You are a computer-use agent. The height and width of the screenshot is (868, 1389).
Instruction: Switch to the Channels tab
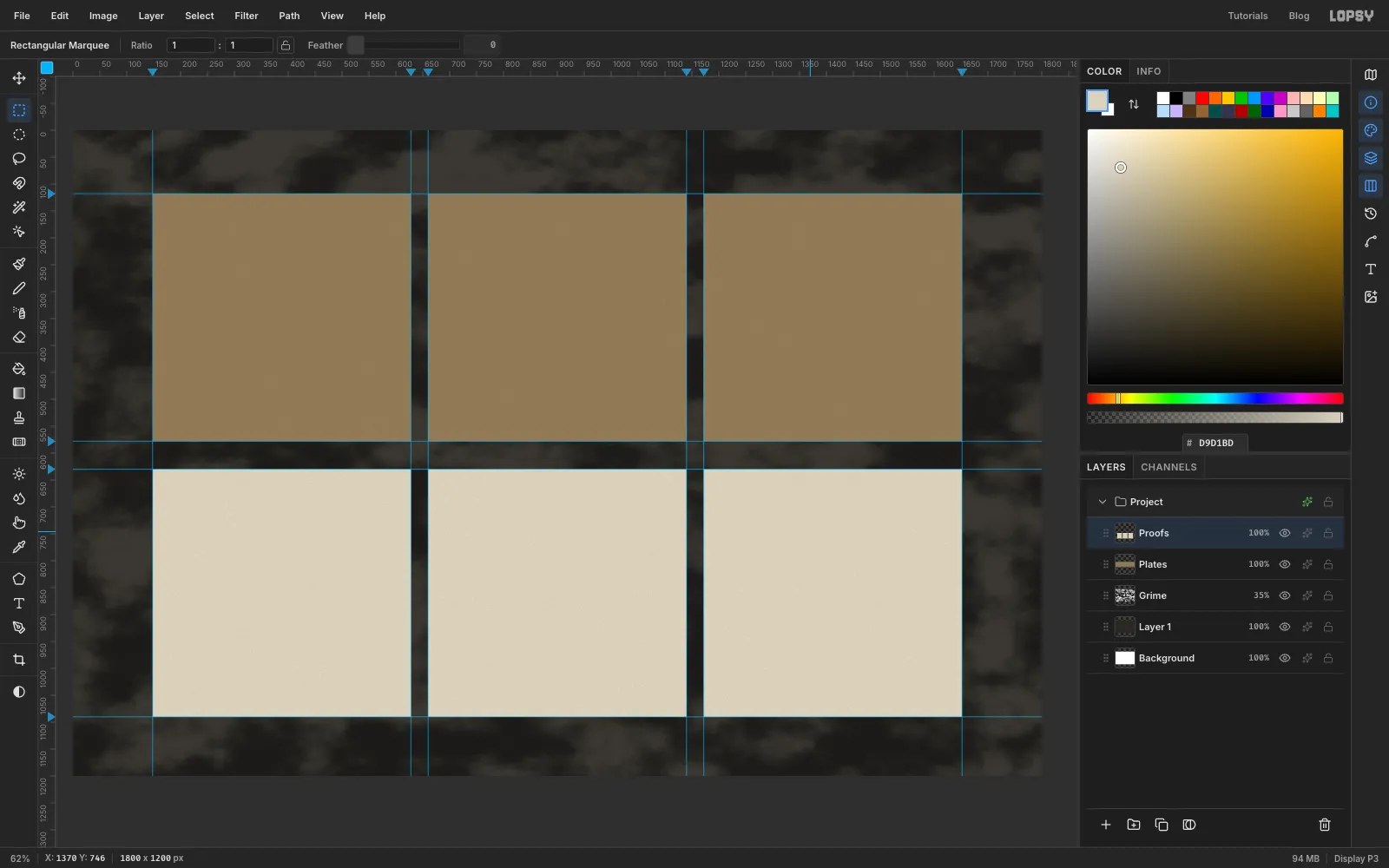pos(1168,467)
